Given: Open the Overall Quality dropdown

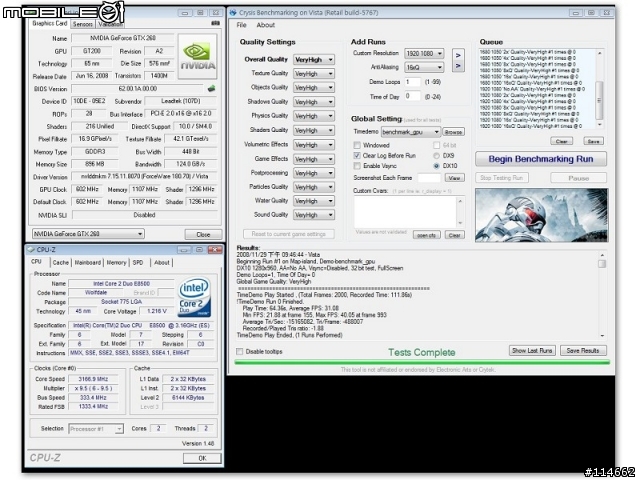Looking at the screenshot, I should pyautogui.click(x=314, y=60).
